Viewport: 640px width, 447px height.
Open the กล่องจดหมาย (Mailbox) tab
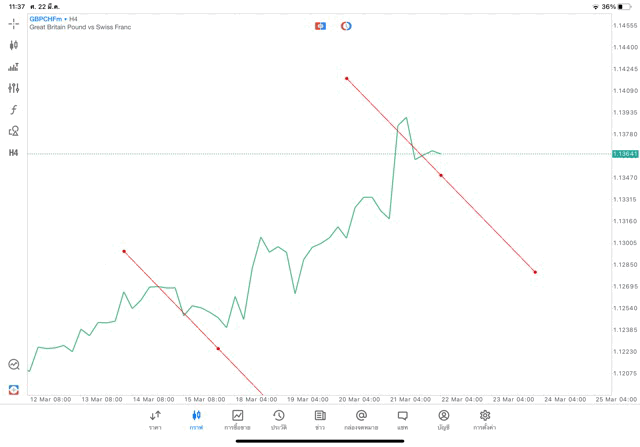(361, 419)
